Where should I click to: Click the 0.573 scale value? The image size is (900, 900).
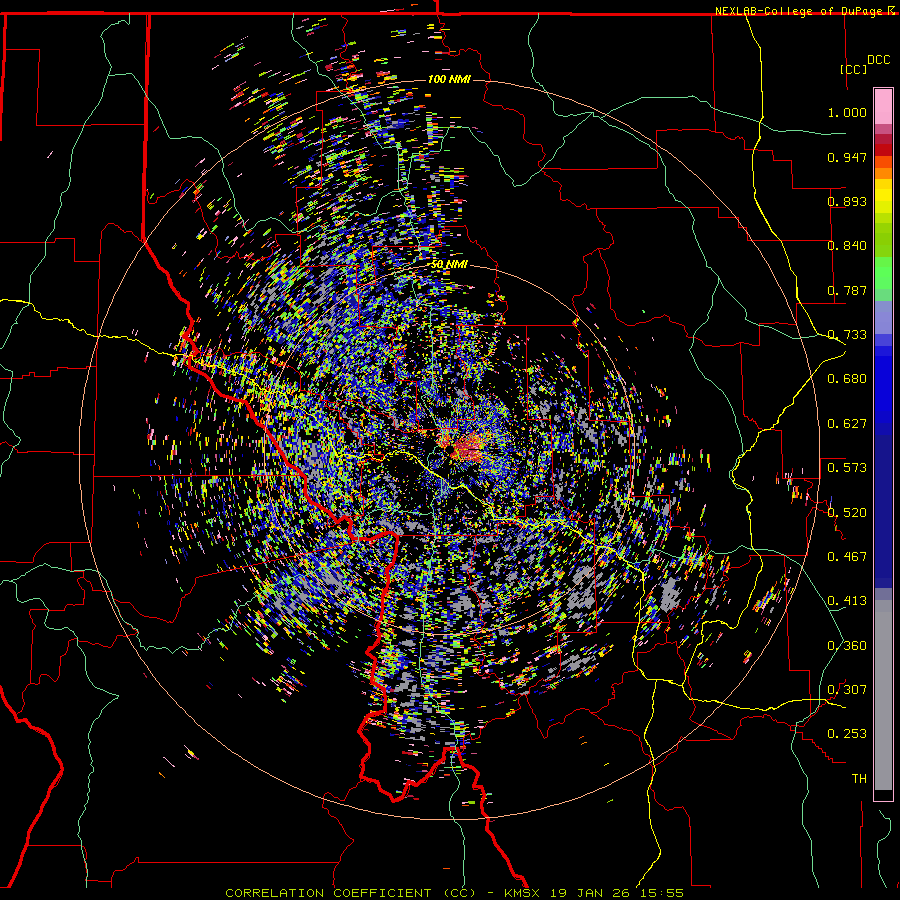point(847,468)
